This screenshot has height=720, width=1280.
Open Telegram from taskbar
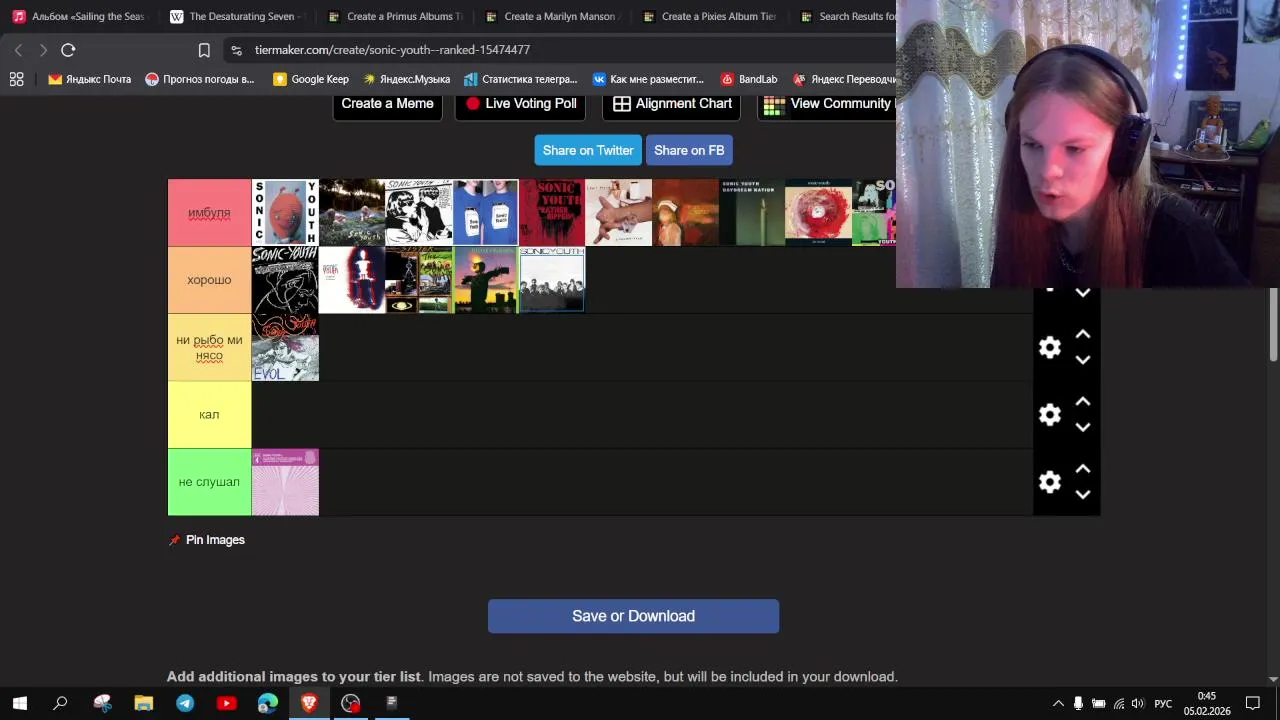pyautogui.click(x=185, y=703)
